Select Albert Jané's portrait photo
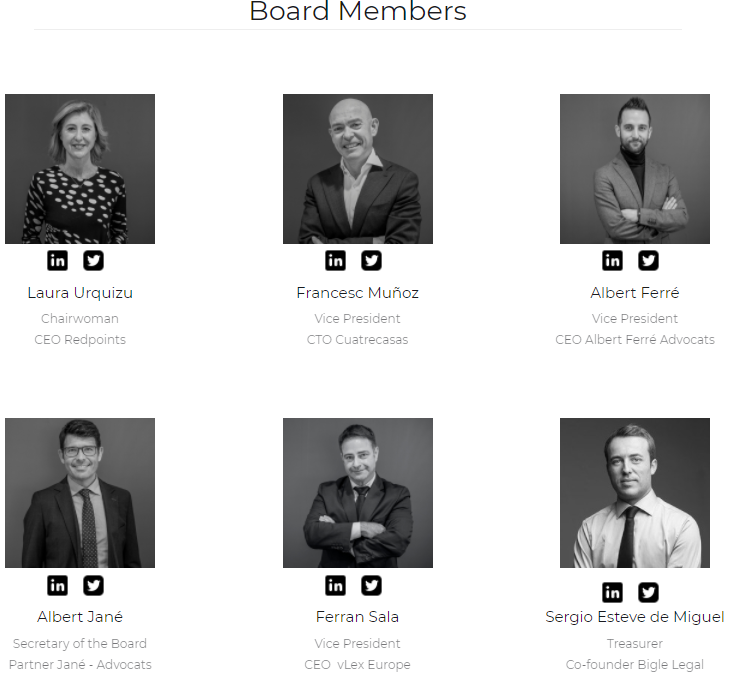Image resolution: width=729 pixels, height=673 pixels. coord(80,493)
